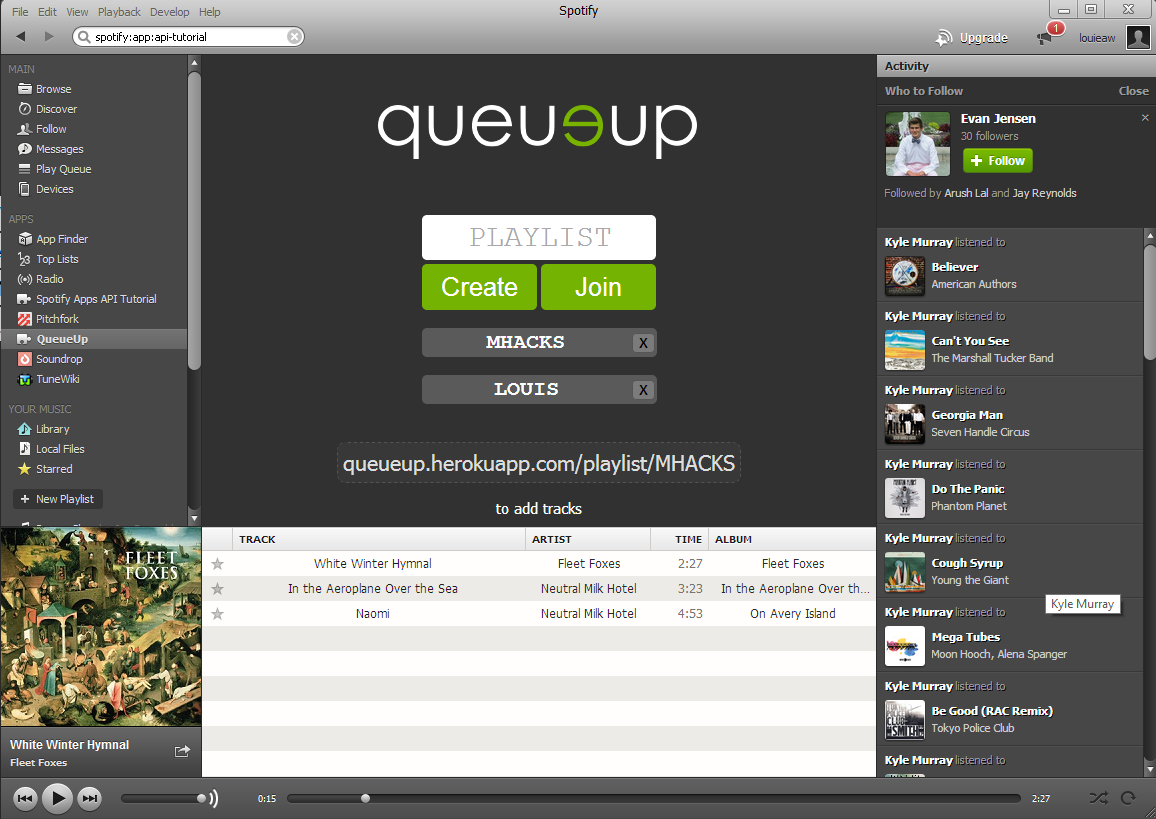This screenshot has width=1156, height=819.
Task: Open Pitchfork app
Action: pyautogui.click(x=57, y=318)
